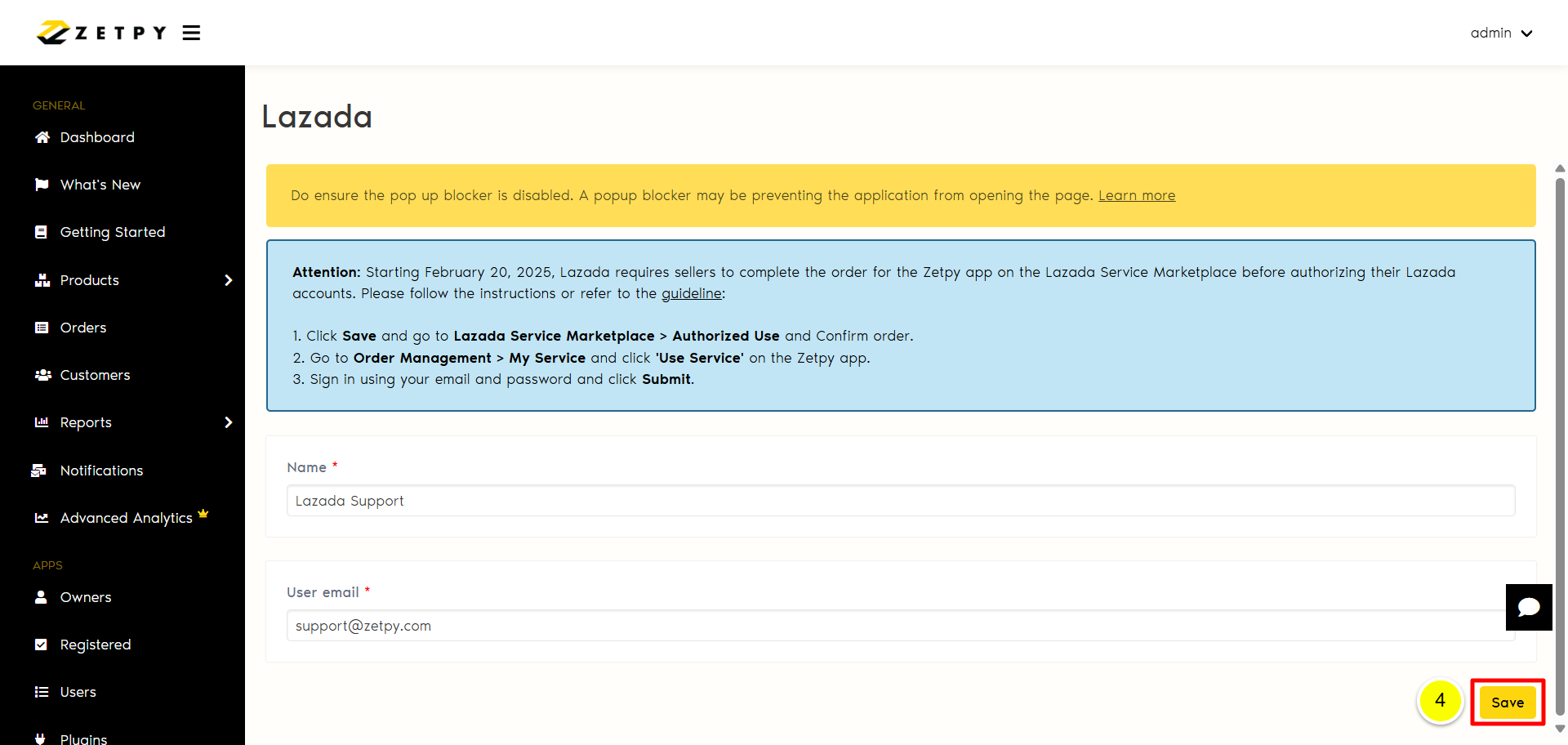1568x745 pixels.
Task: Click the What's New flag icon
Action: [x=42, y=185]
